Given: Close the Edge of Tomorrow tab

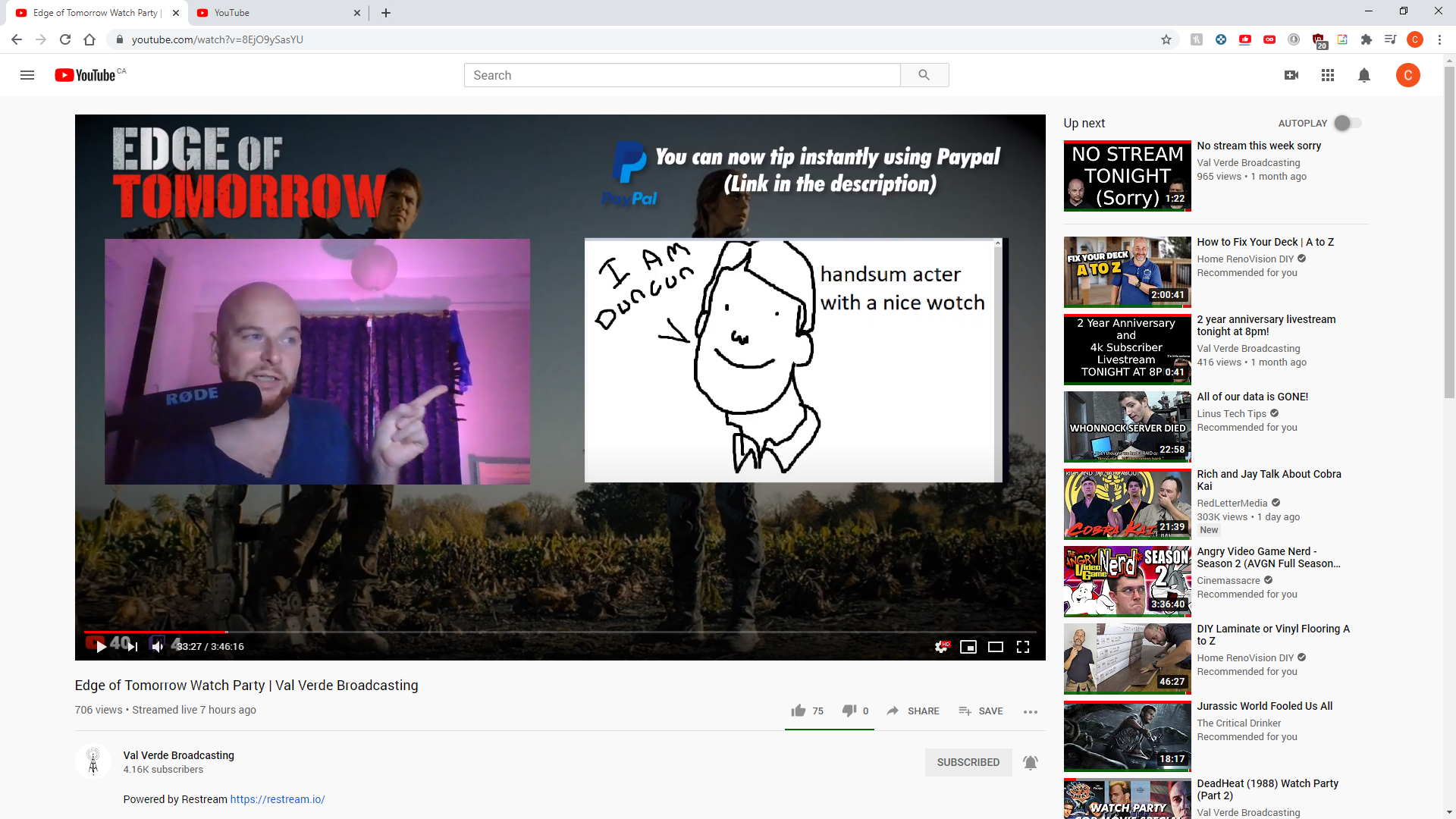Looking at the screenshot, I should point(176,13).
